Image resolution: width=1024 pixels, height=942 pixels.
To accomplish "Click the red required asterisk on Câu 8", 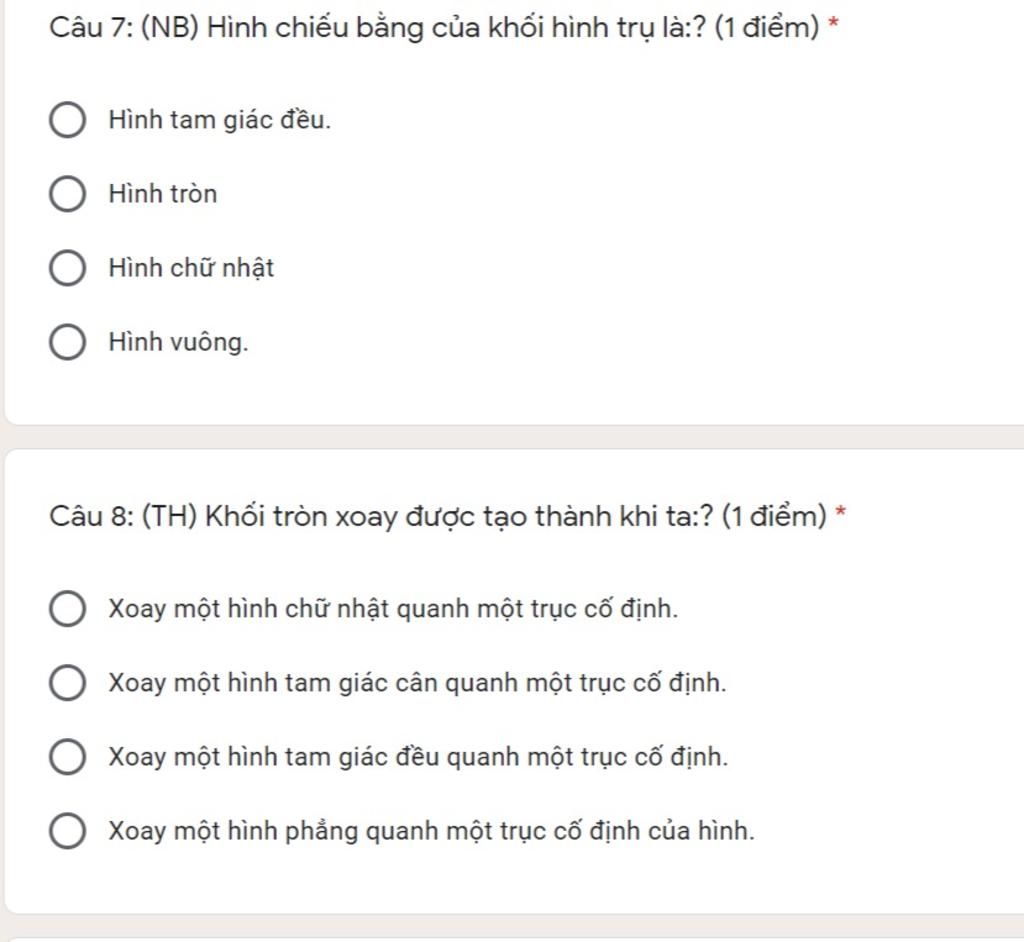I will [841, 515].
